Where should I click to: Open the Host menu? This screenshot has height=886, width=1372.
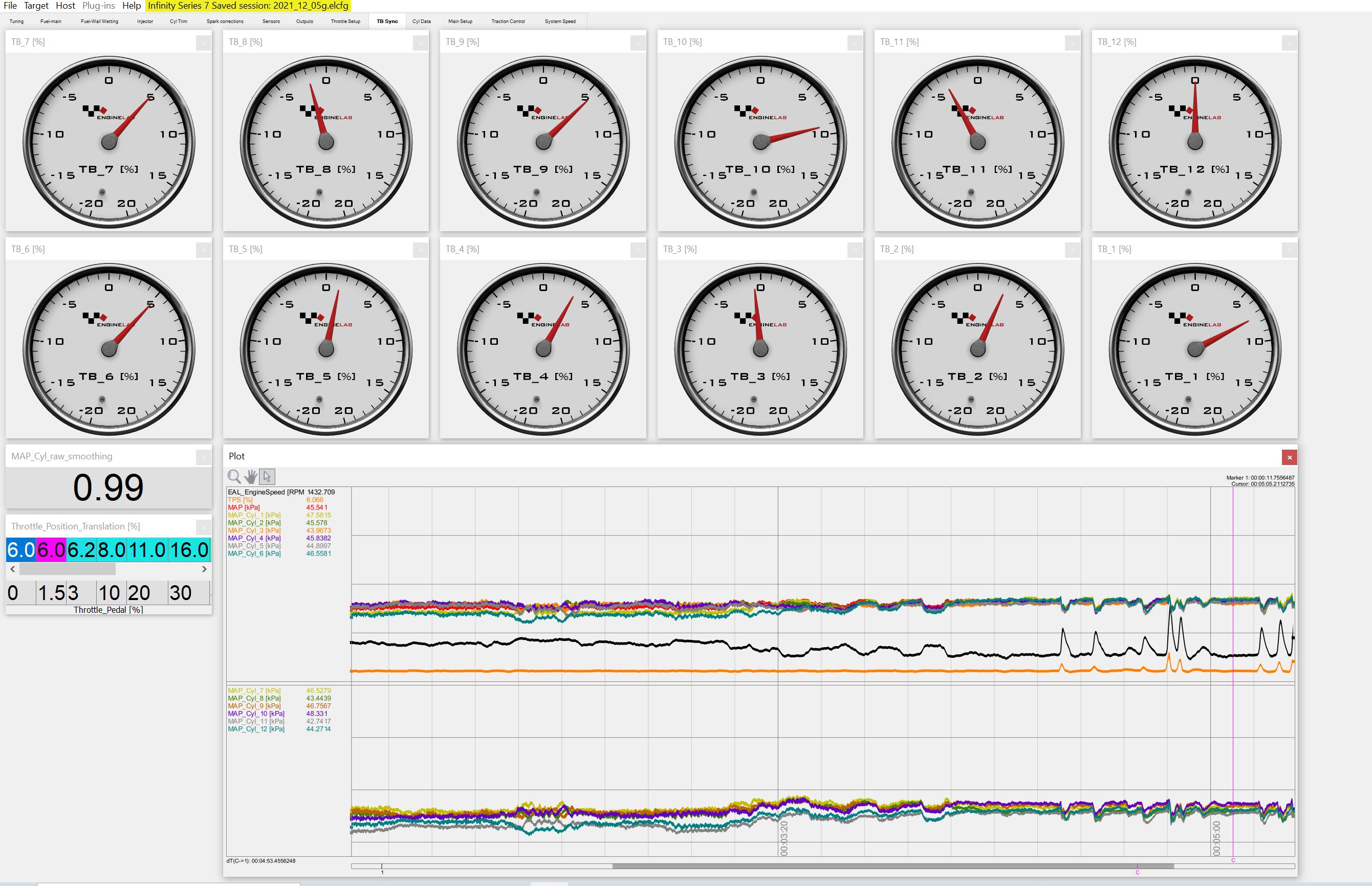click(x=65, y=6)
